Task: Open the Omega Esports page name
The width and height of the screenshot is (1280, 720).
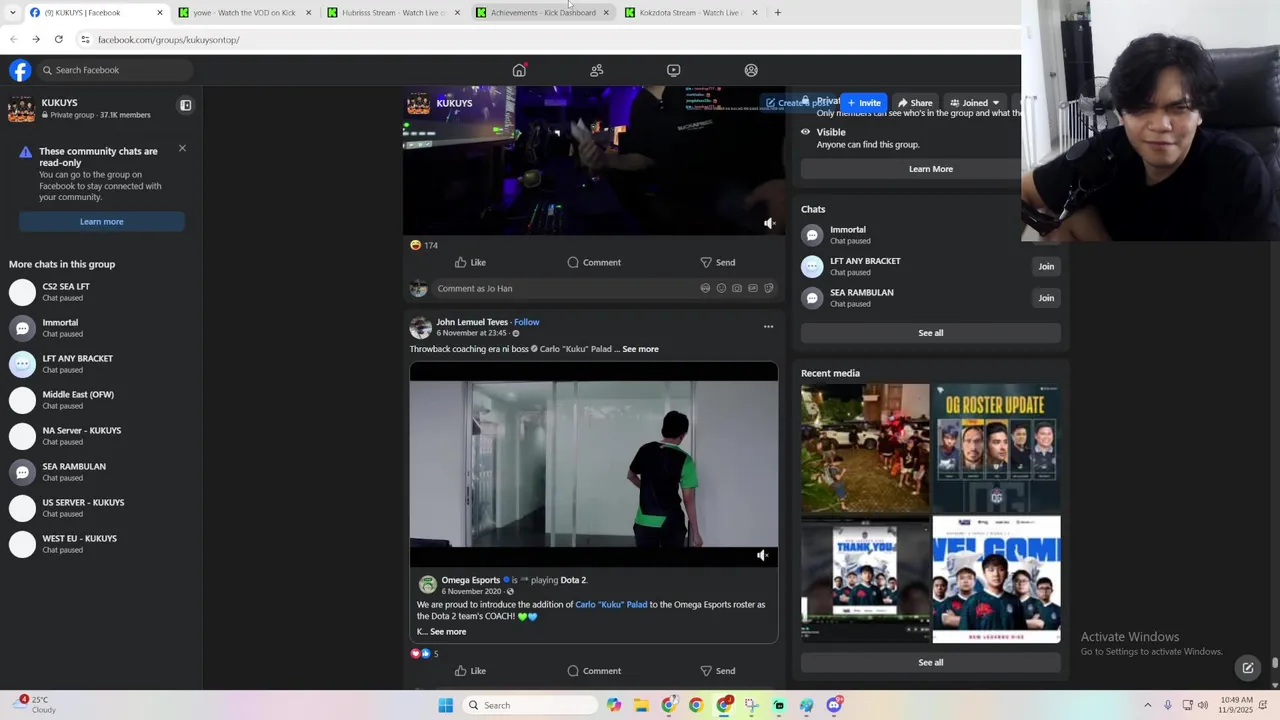Action: point(470,580)
